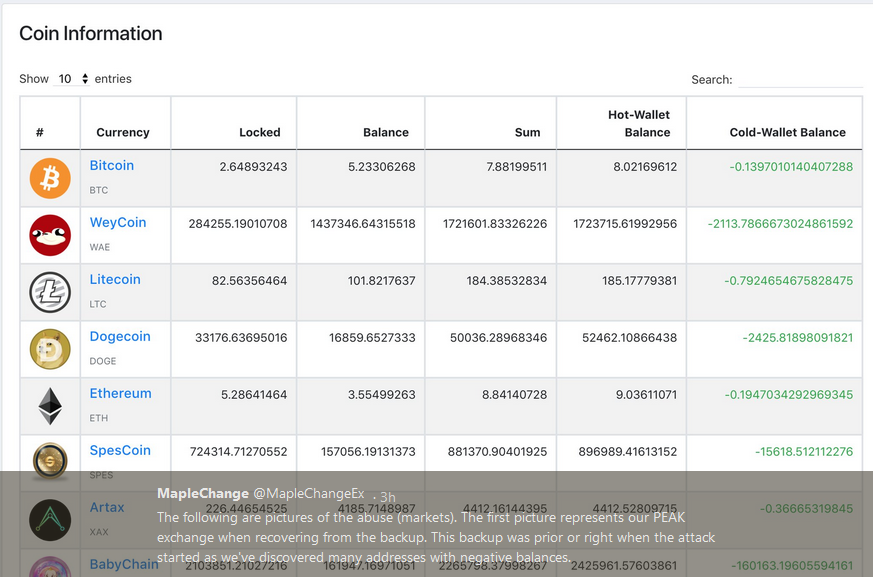Open the Litecoin currency link
This screenshot has width=873, height=577.
click(115, 280)
